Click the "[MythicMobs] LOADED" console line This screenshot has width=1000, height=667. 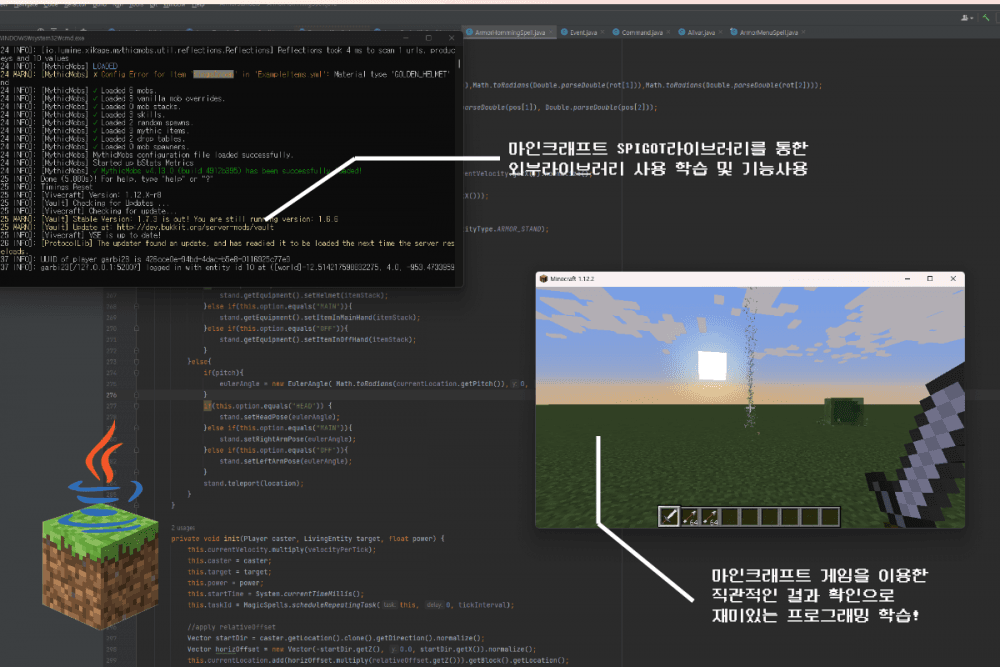pyautogui.click(x=79, y=66)
